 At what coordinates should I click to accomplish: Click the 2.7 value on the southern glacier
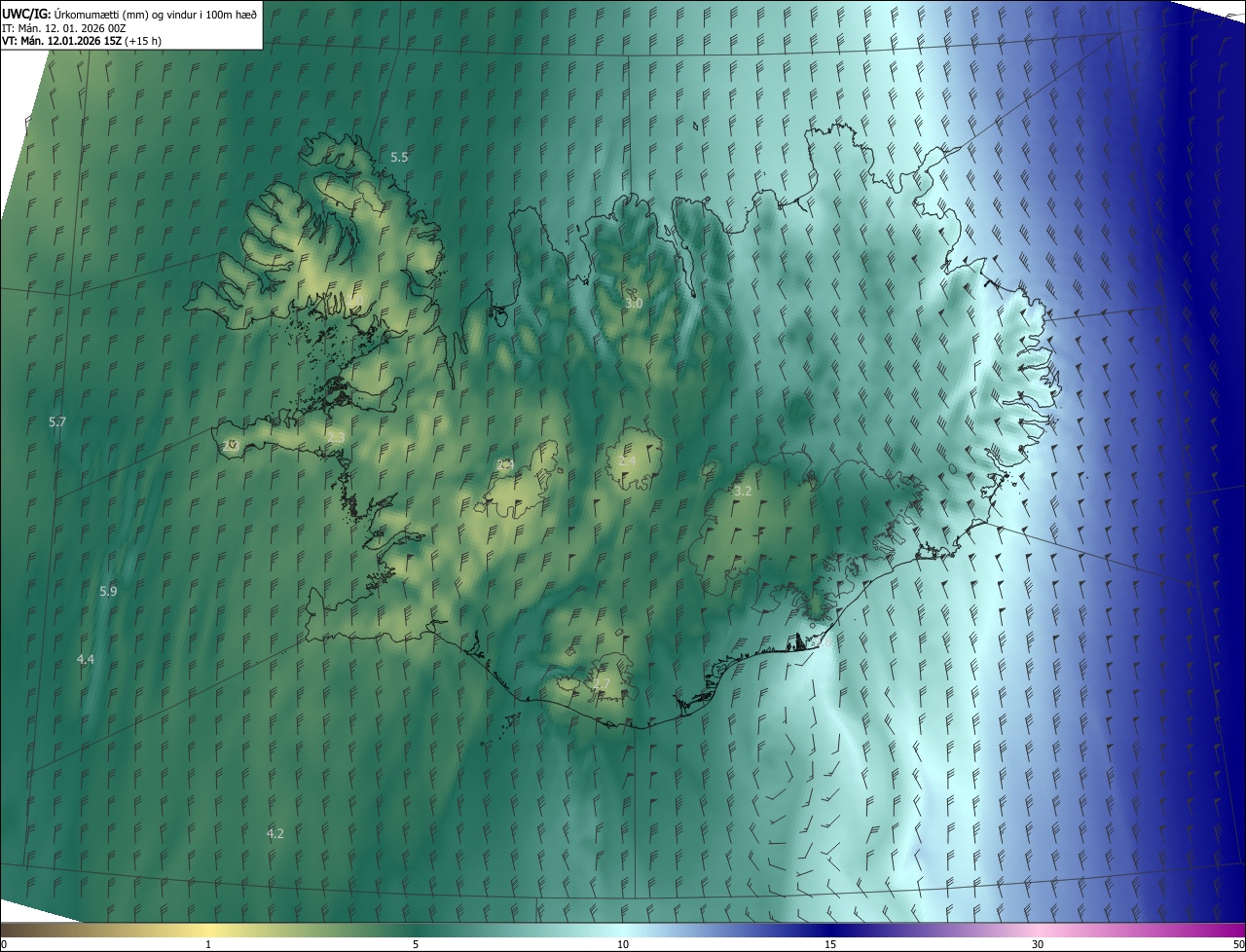point(601,684)
